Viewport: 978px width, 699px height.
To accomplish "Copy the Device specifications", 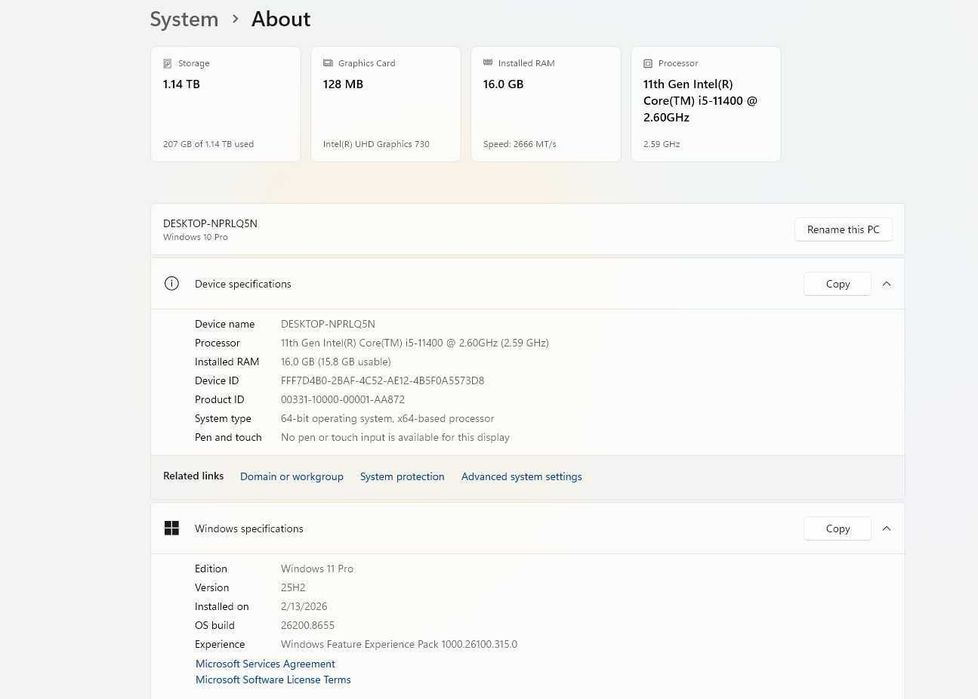I will pos(838,284).
